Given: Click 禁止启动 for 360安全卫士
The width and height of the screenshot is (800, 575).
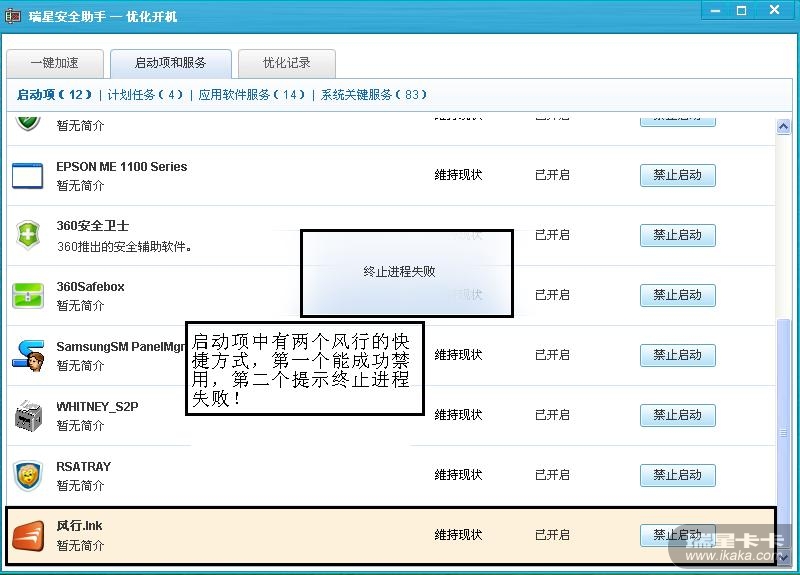Looking at the screenshot, I should click(678, 235).
